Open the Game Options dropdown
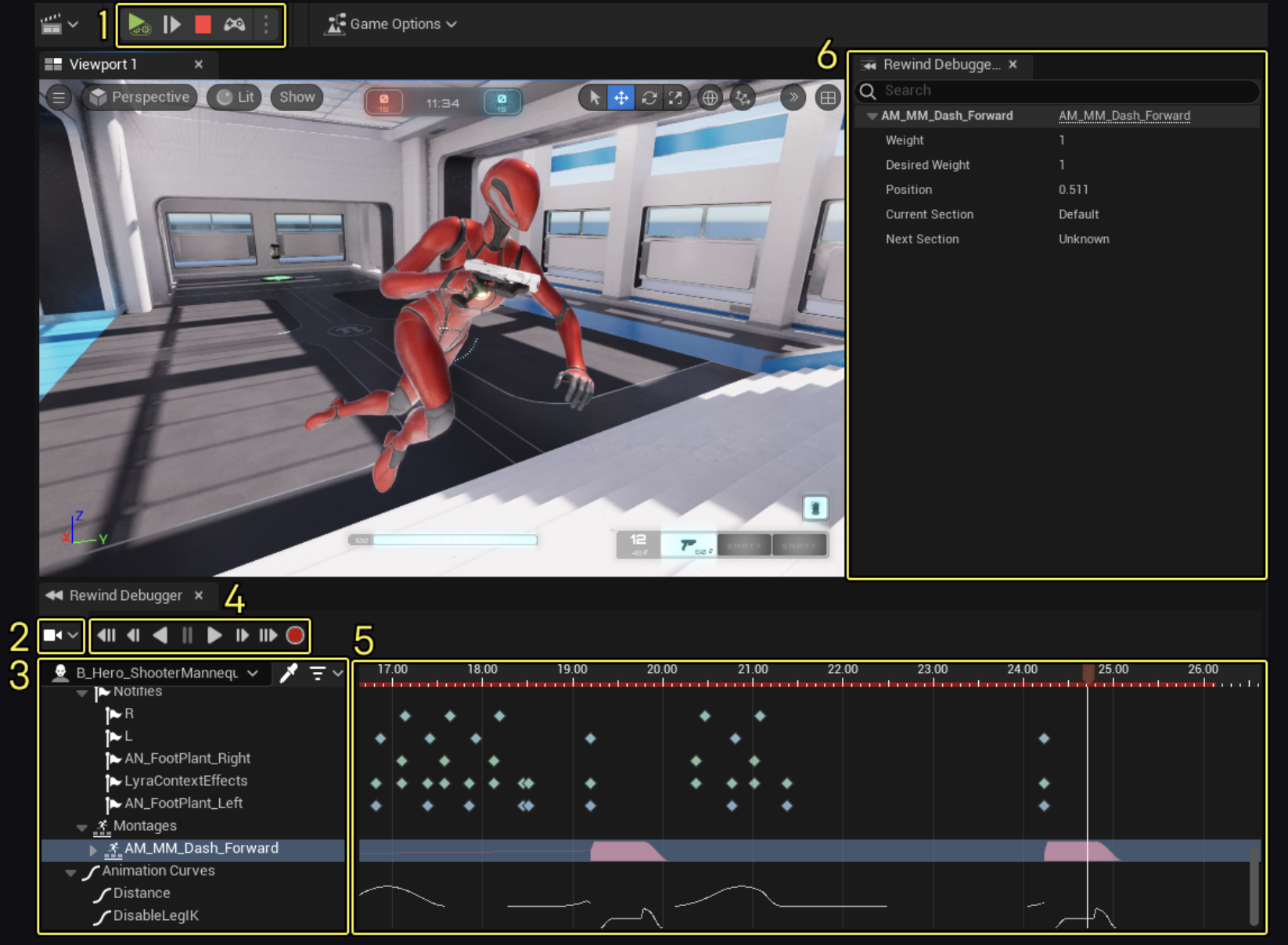This screenshot has width=1288, height=945. click(391, 24)
